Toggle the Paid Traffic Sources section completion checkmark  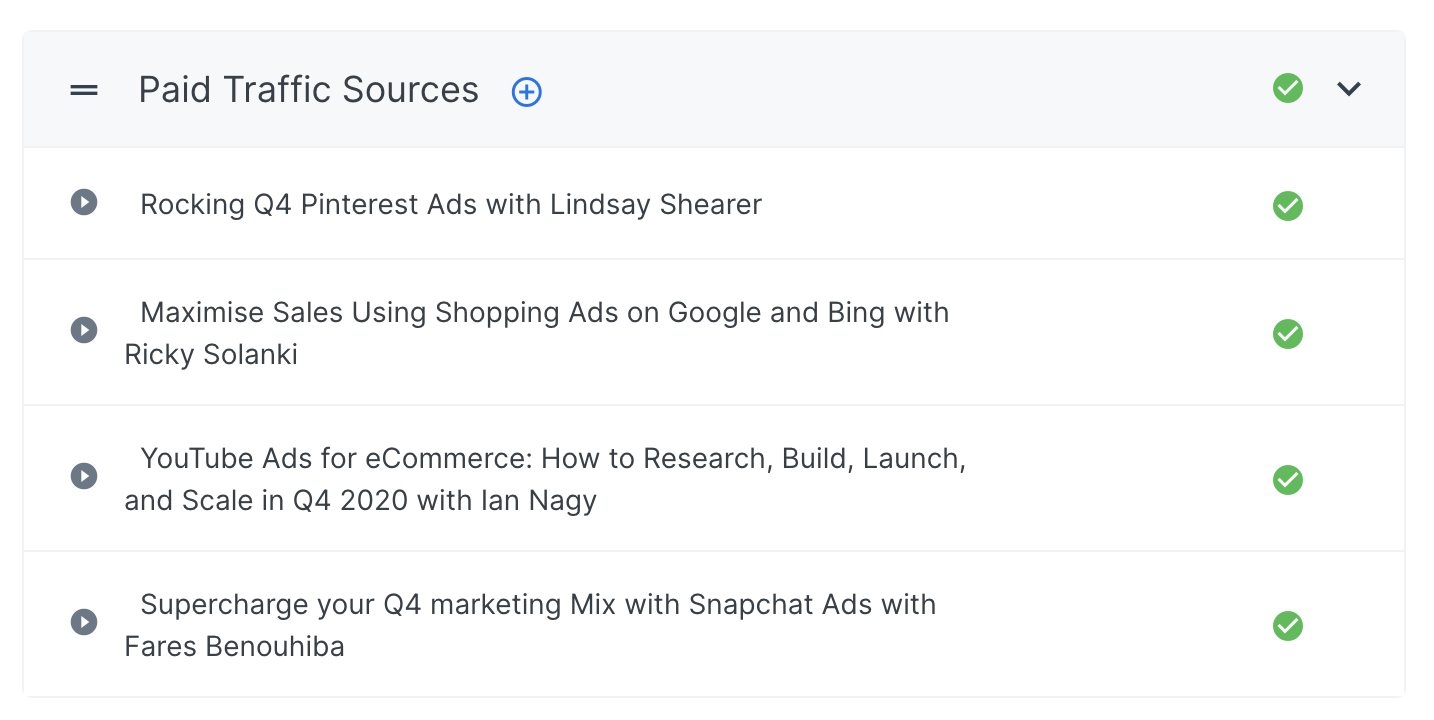coord(1288,88)
